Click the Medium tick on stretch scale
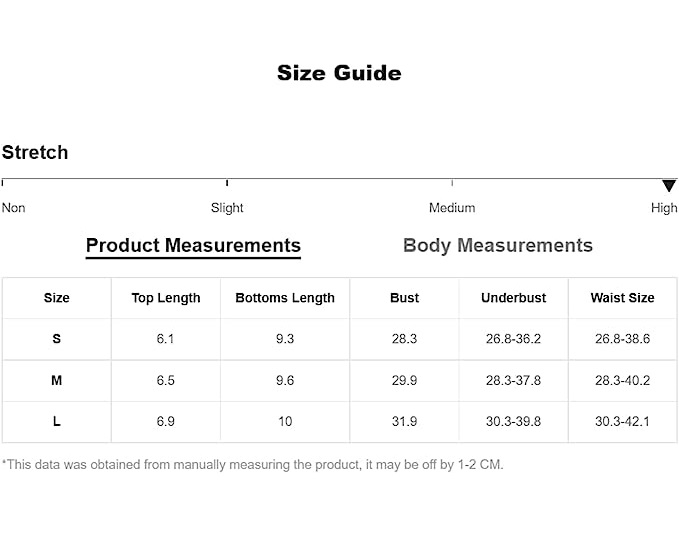Screen dimensions: 679x537 (x=452, y=183)
